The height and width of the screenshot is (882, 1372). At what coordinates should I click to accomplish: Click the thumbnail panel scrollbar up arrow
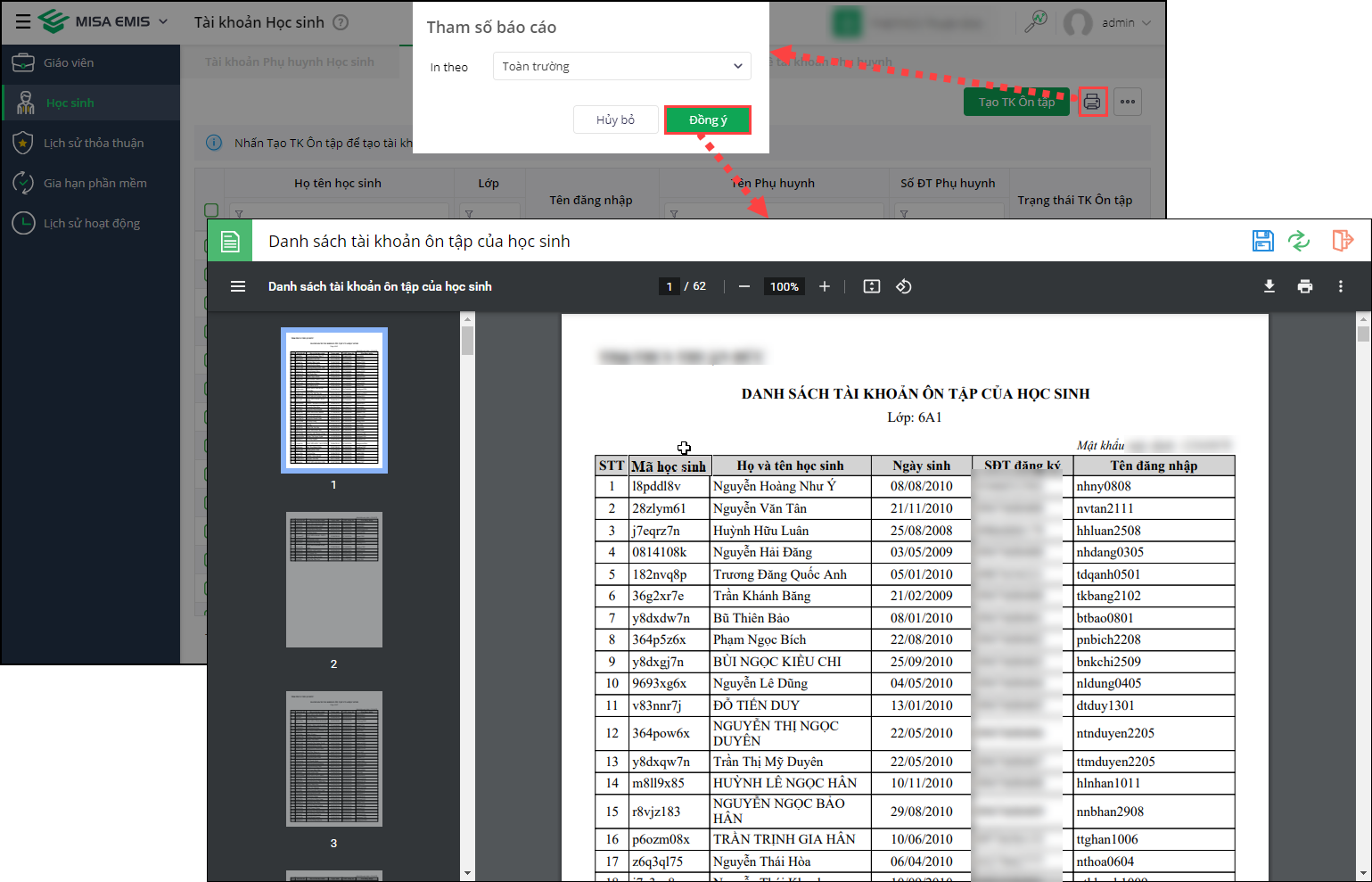[x=468, y=319]
